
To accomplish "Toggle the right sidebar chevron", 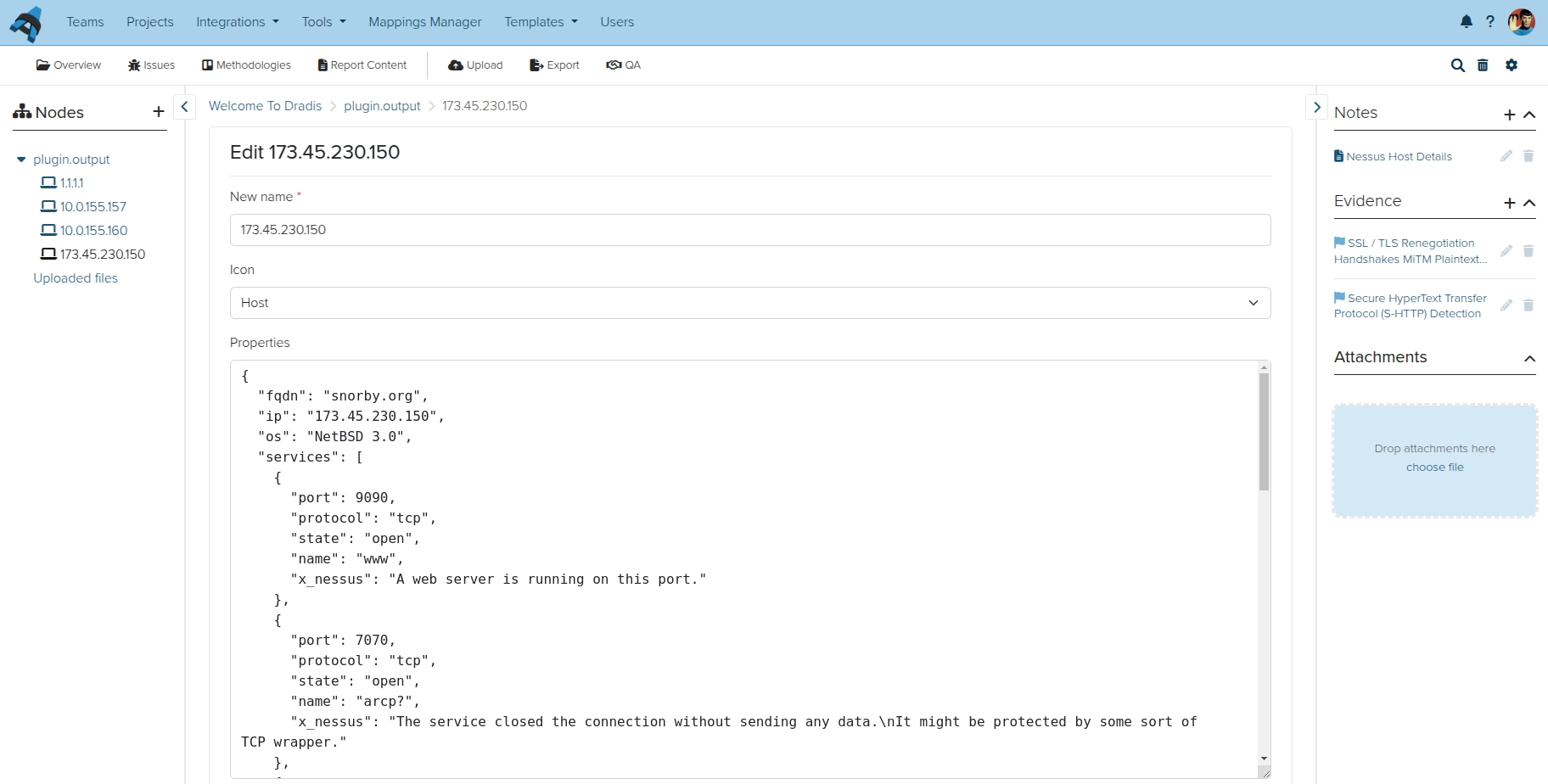I will tap(1316, 107).
